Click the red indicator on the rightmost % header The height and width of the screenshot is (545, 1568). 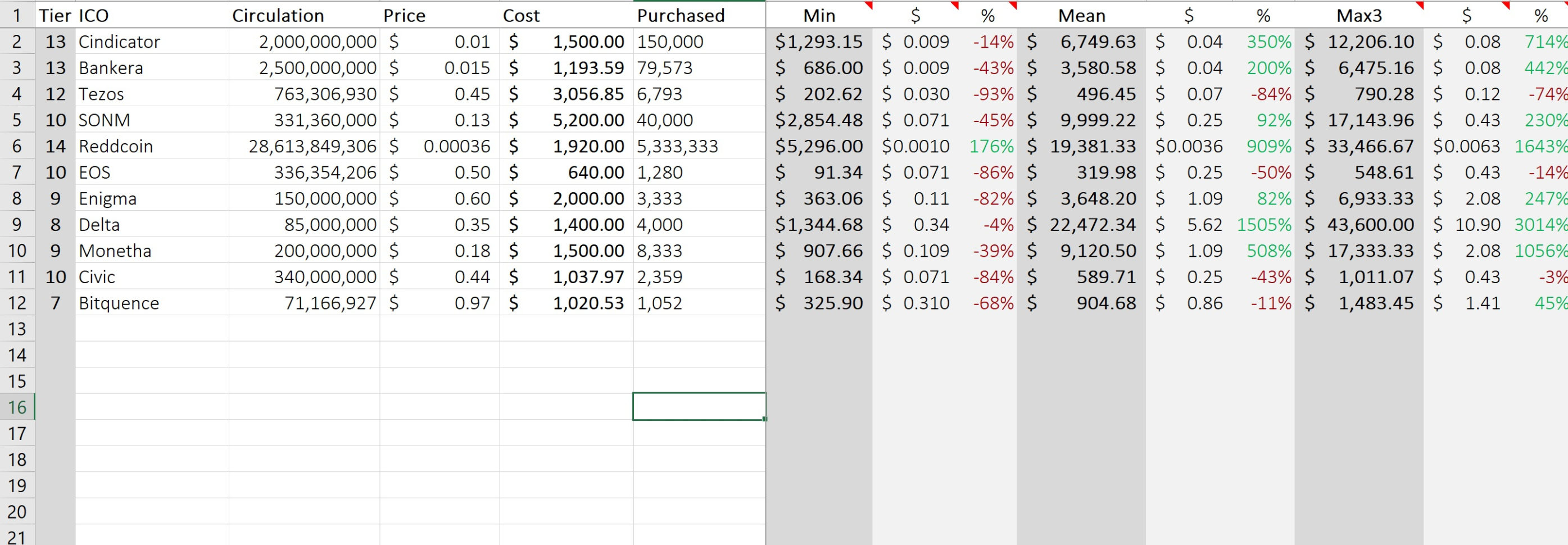pos(1566,6)
